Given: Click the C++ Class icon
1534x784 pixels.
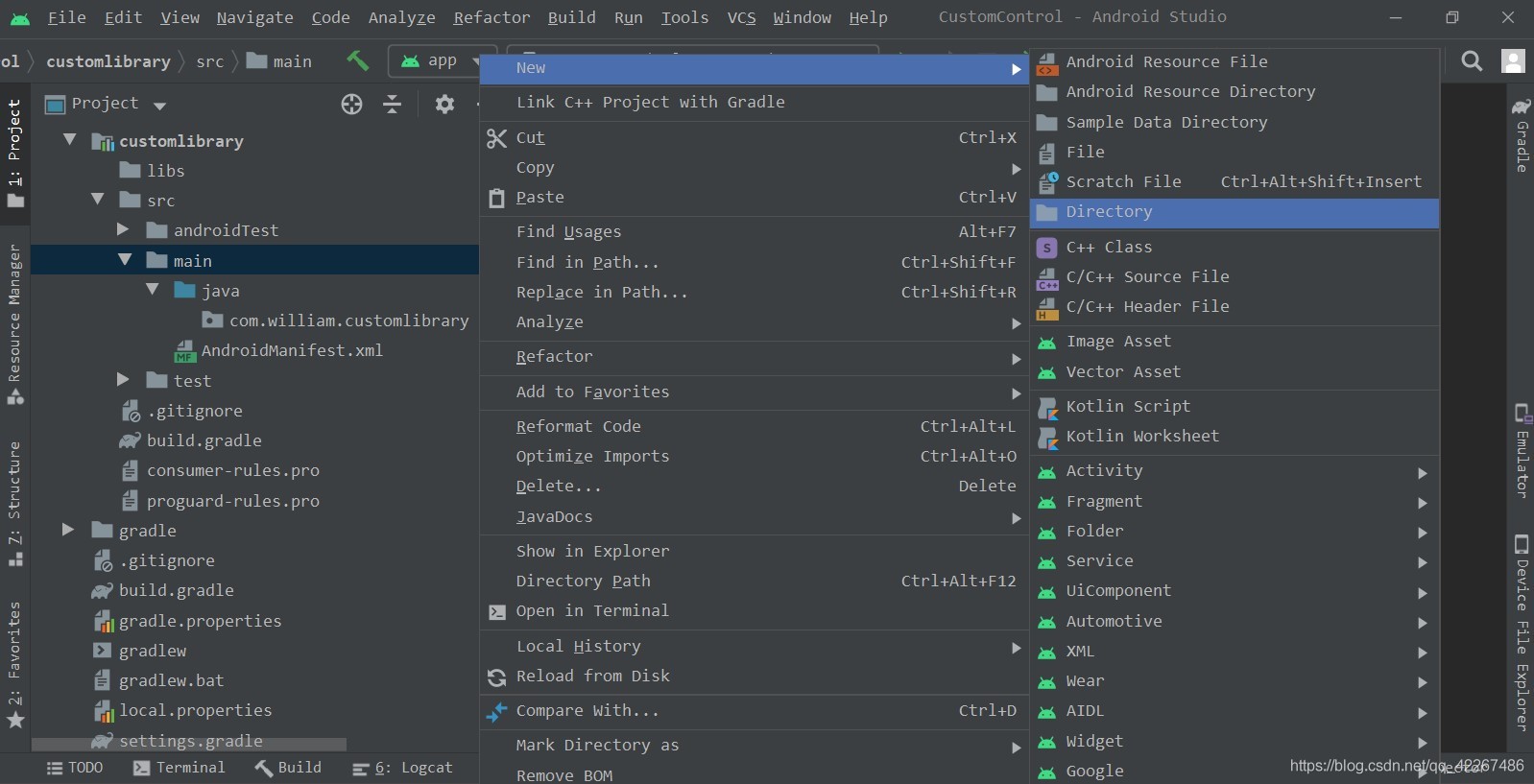Looking at the screenshot, I should click(x=1047, y=248).
